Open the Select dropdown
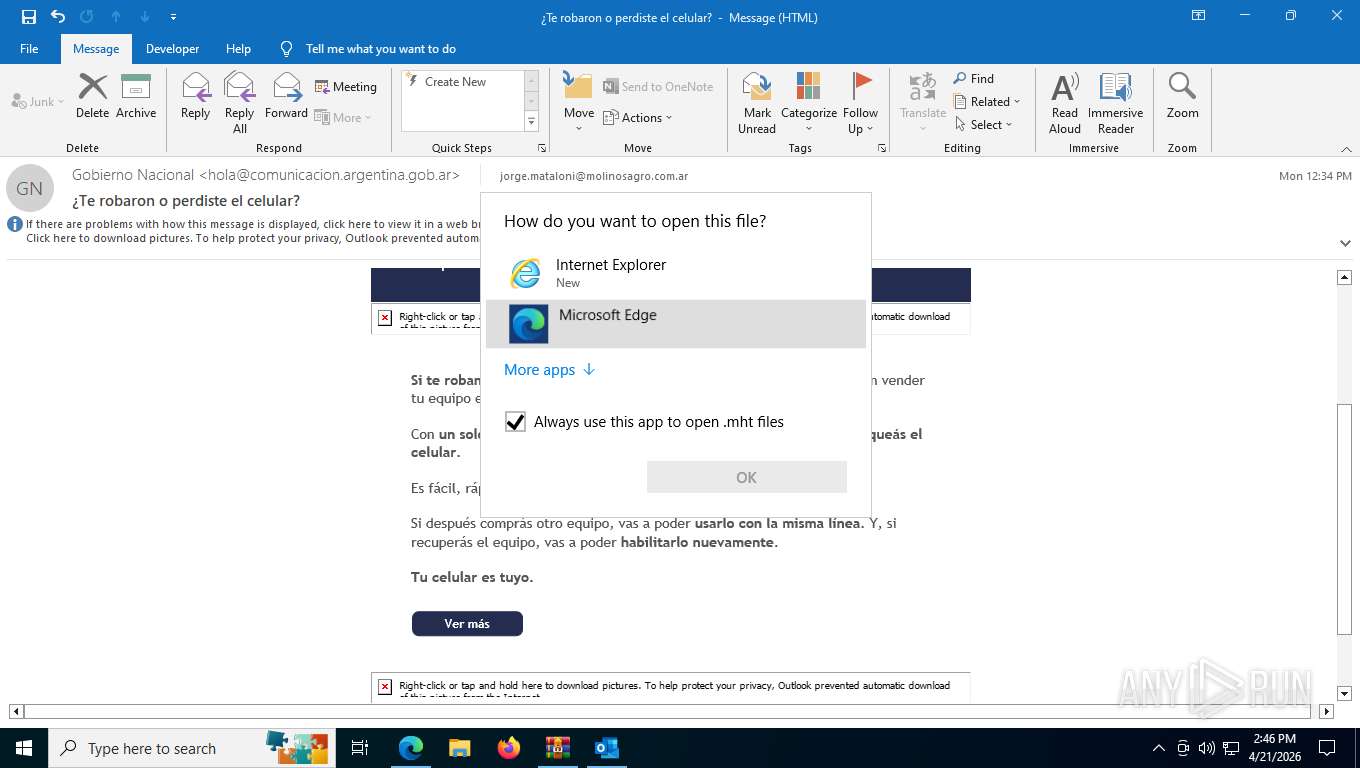1360x768 pixels. pyautogui.click(x=983, y=124)
